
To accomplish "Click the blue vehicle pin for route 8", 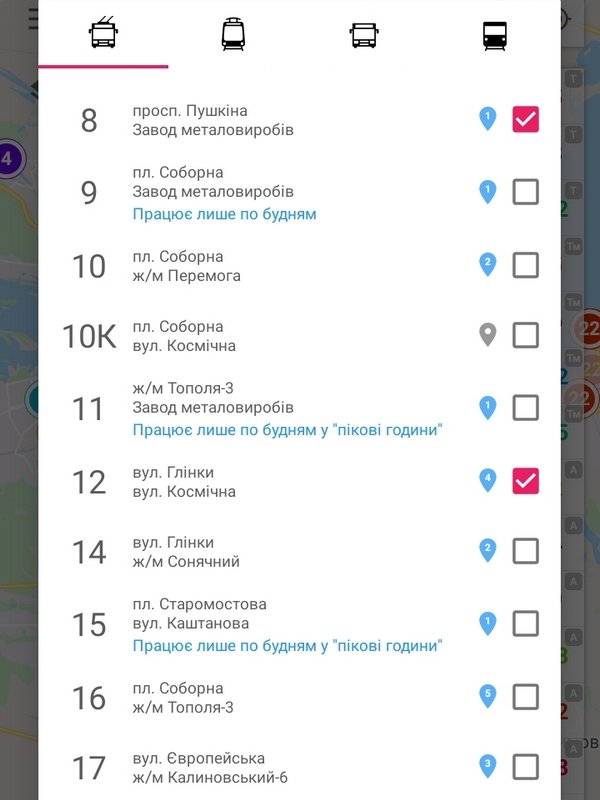I will point(488,120).
